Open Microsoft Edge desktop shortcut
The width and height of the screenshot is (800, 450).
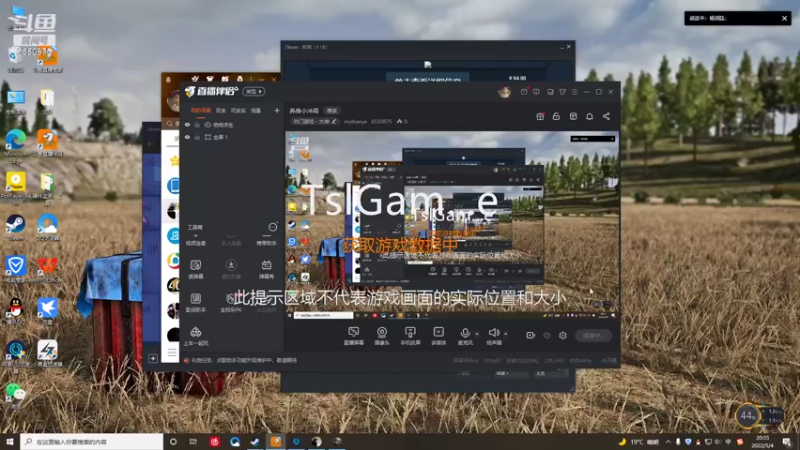16,145
